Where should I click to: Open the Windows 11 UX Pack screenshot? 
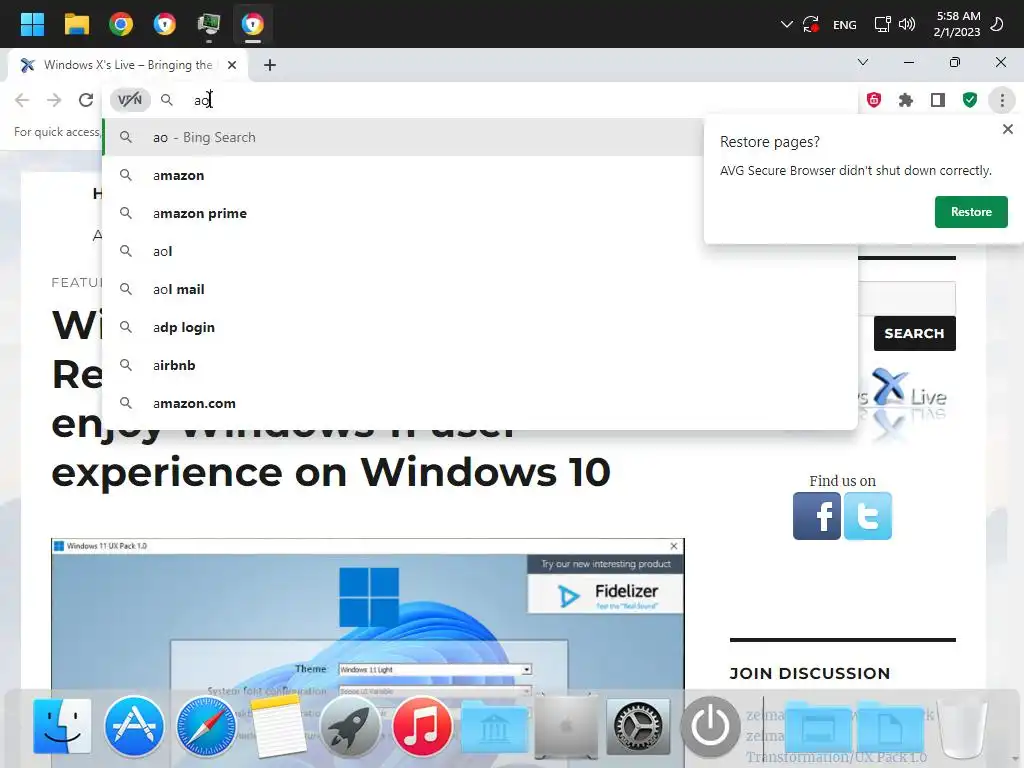pos(368,653)
